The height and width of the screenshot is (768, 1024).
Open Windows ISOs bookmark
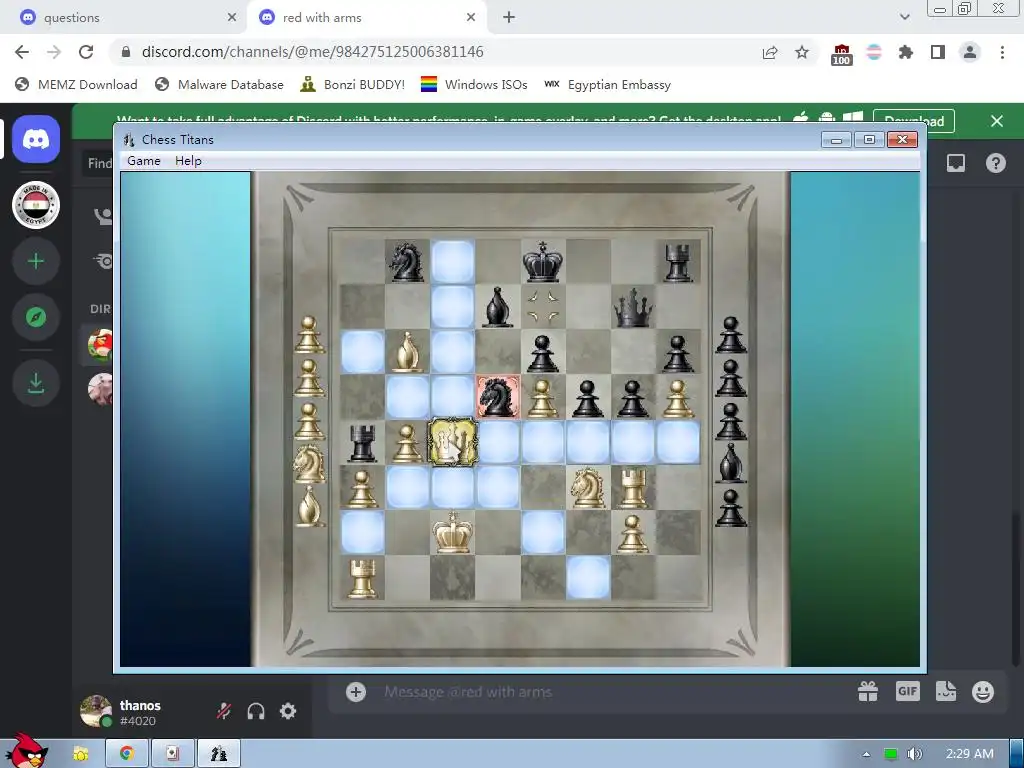(474, 85)
